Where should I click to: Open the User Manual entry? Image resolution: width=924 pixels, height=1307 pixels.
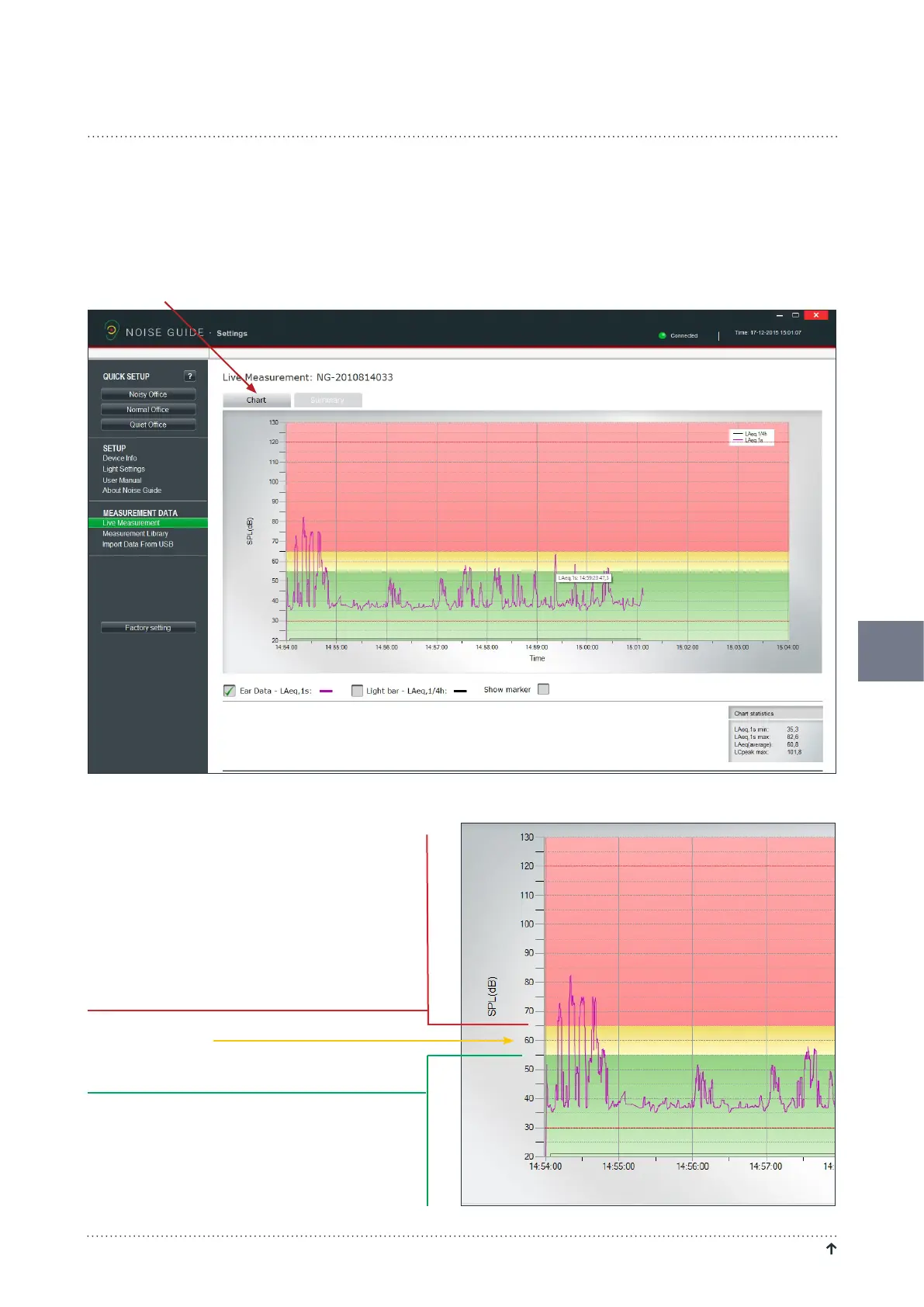tap(122, 480)
